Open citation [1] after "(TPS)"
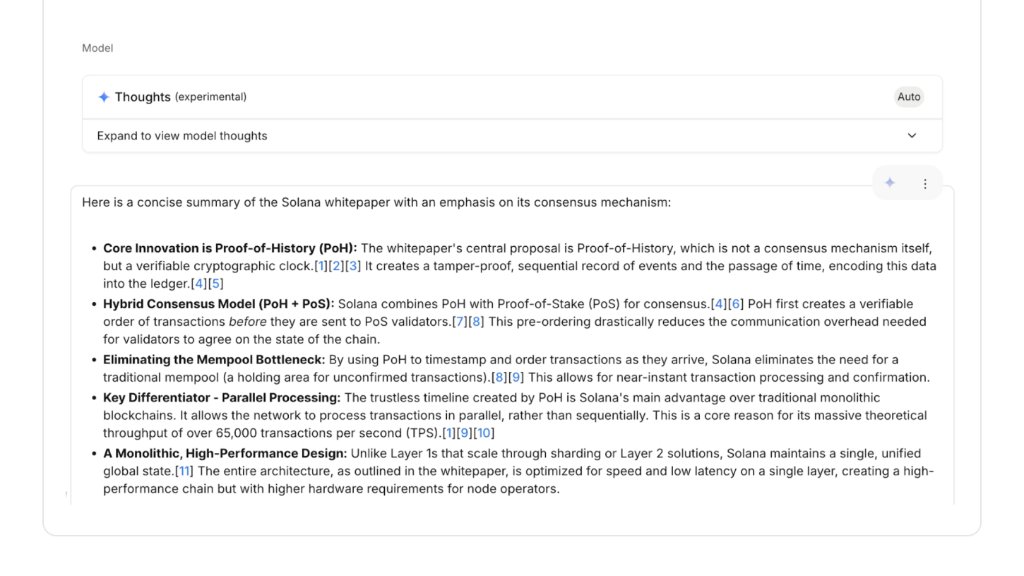Image resolution: width=1024 pixels, height=576 pixels. point(449,433)
